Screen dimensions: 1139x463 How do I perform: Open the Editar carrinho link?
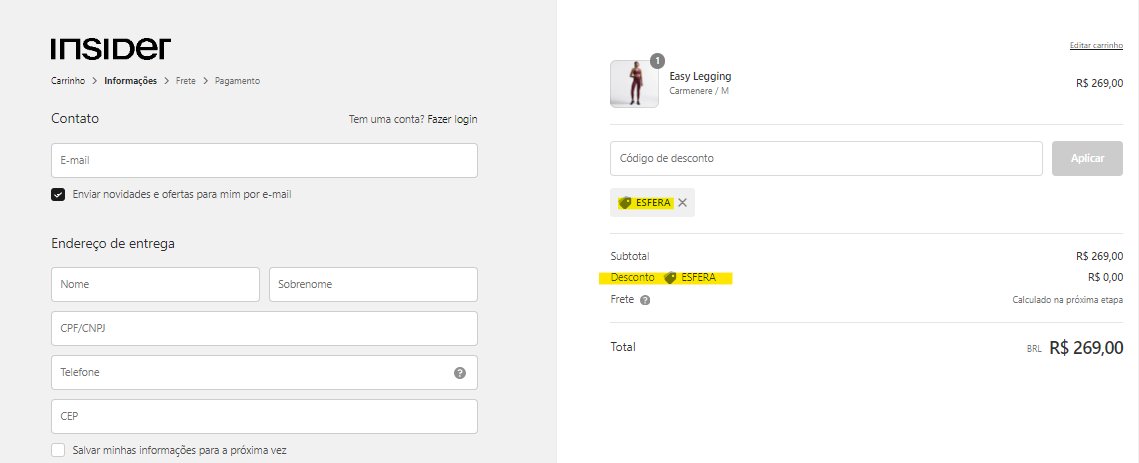(1096, 45)
